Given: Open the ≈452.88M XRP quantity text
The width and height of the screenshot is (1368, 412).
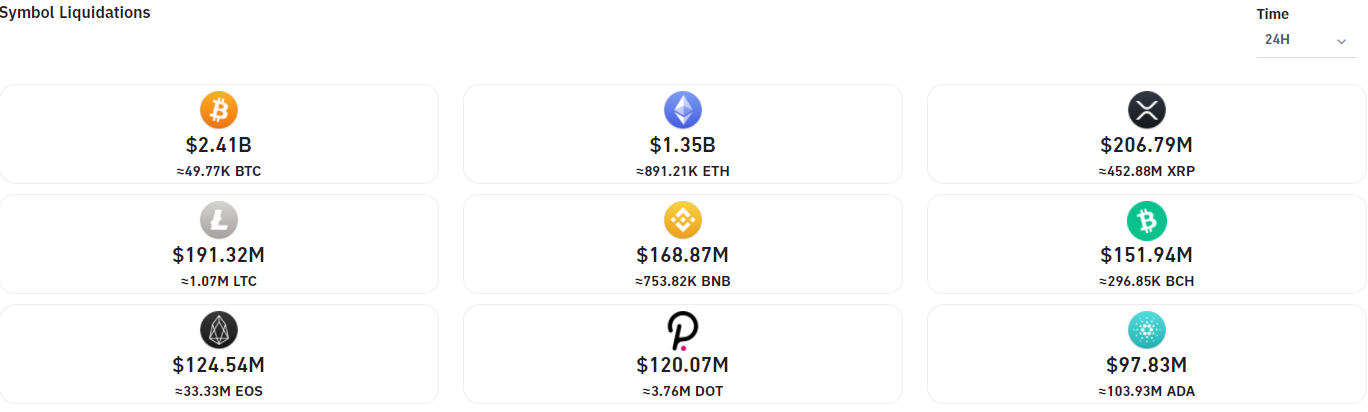Looking at the screenshot, I should click(1147, 171).
